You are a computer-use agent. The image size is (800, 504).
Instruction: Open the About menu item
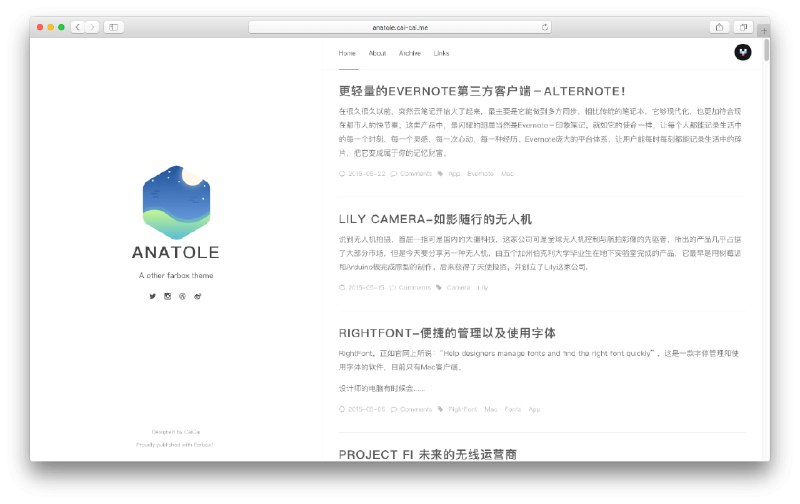point(377,53)
